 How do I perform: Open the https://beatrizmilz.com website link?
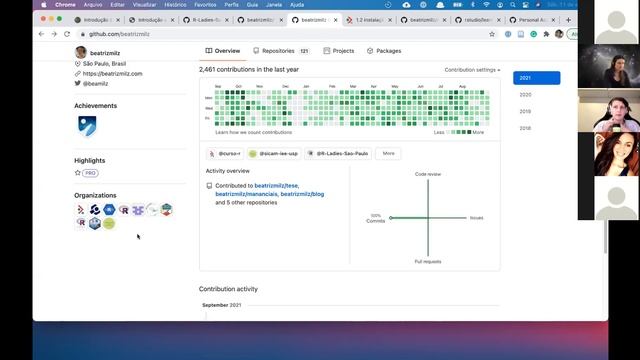[x=112, y=73]
